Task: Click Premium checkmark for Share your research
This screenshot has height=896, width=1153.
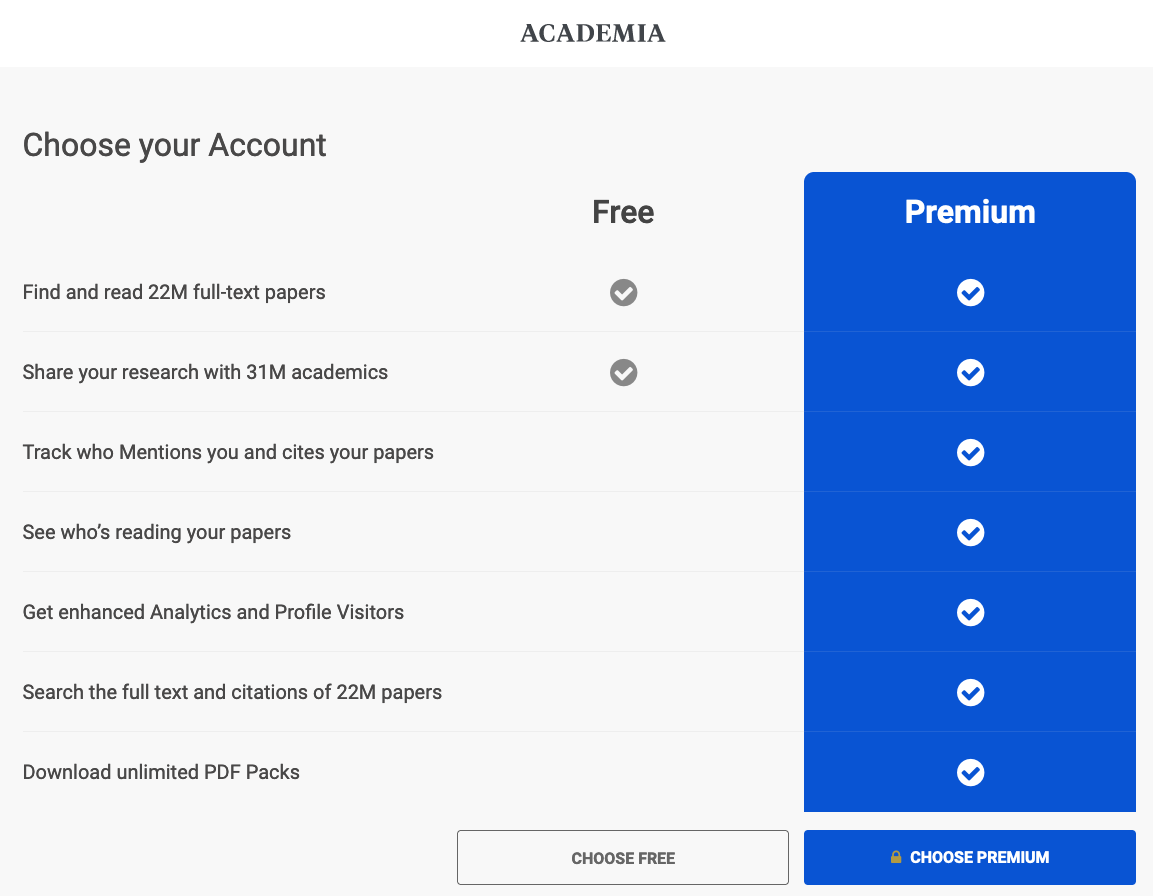Action: coord(970,372)
